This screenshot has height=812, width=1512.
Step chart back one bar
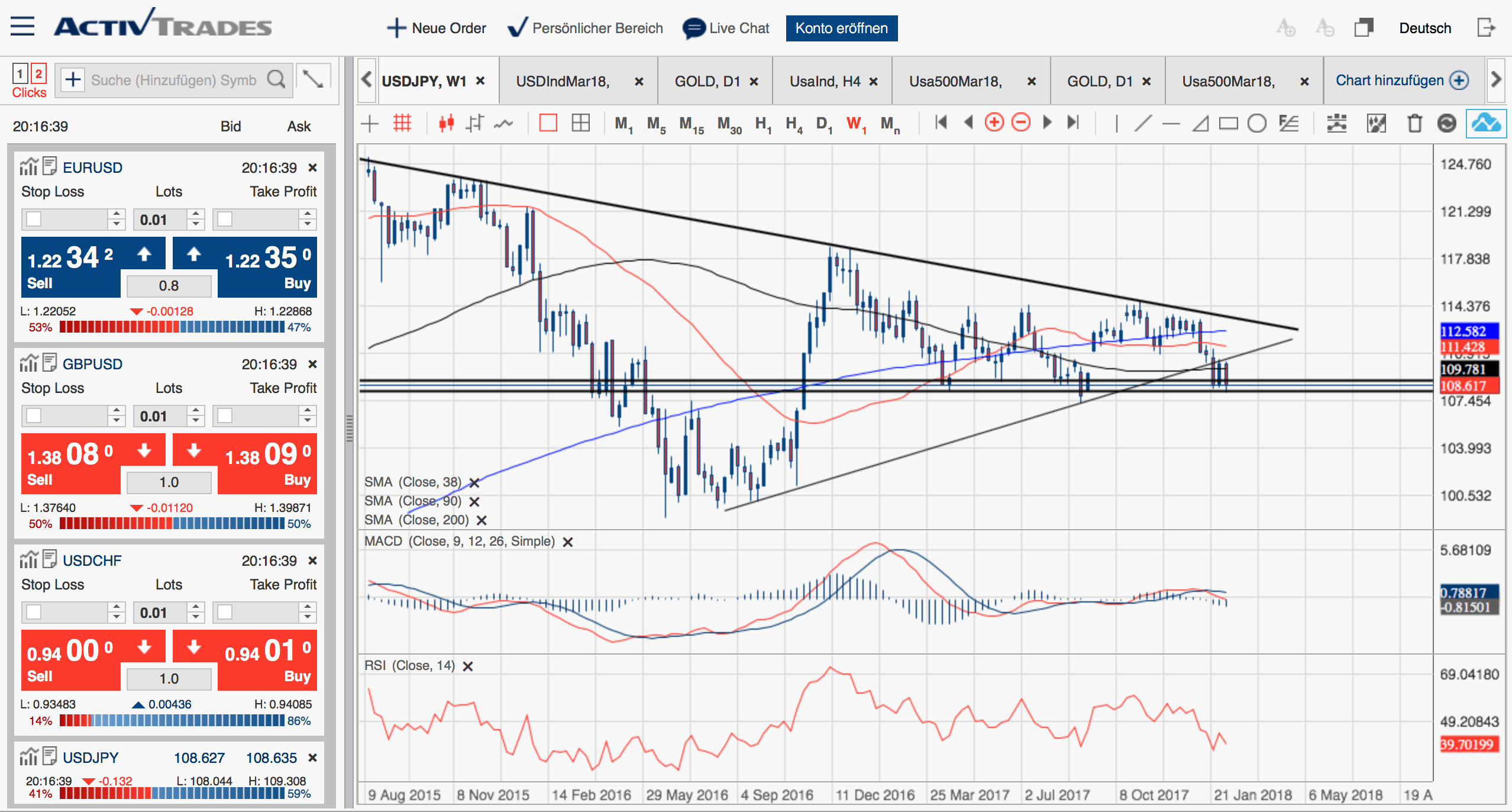pos(968,123)
